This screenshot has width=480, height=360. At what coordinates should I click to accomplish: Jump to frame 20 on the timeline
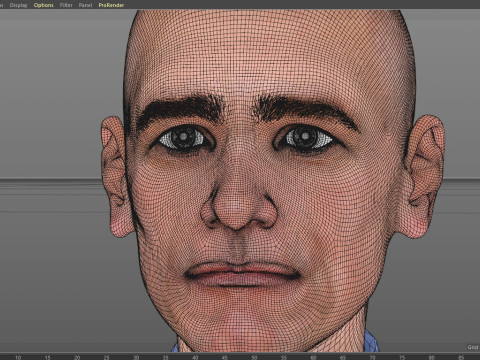pos(77,357)
